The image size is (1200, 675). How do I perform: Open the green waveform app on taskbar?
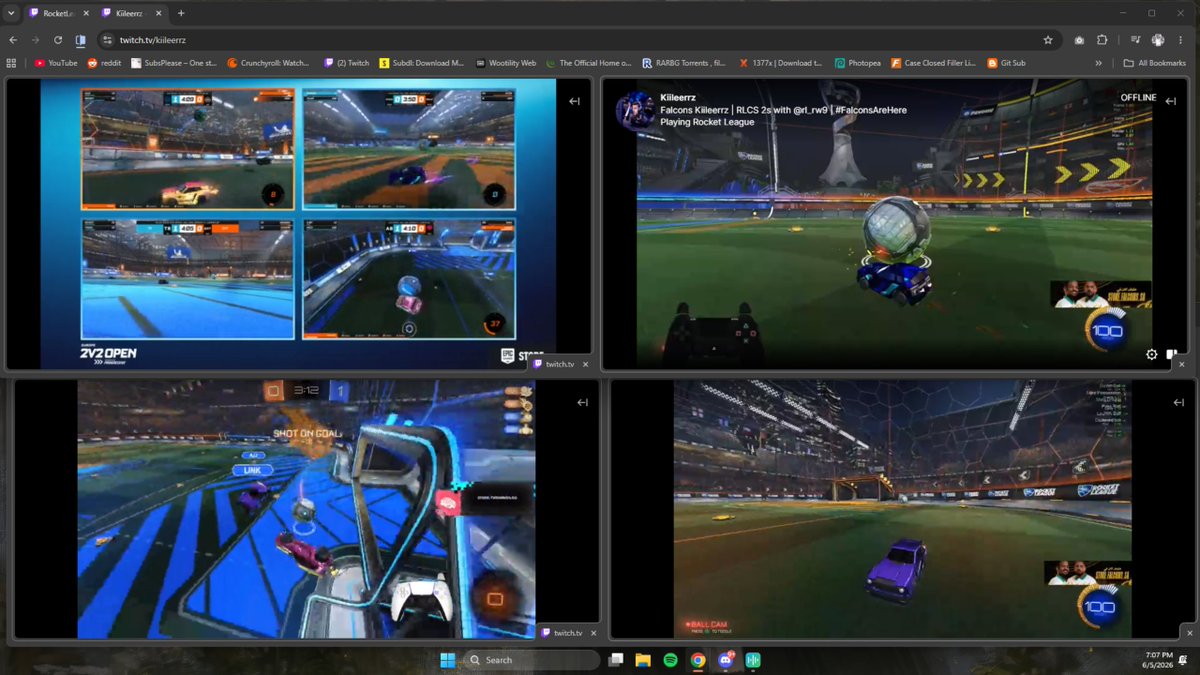(753, 660)
